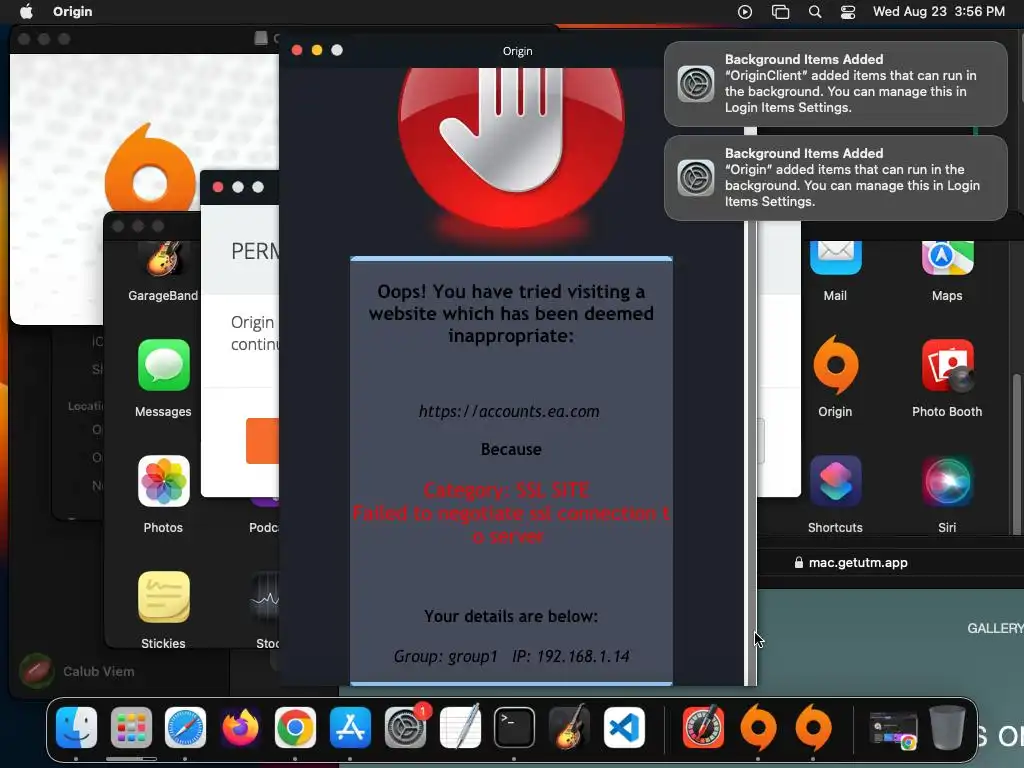The width and height of the screenshot is (1024, 768).
Task: Click the right Origin icon next to the screenshot stack
Action: coord(813,728)
